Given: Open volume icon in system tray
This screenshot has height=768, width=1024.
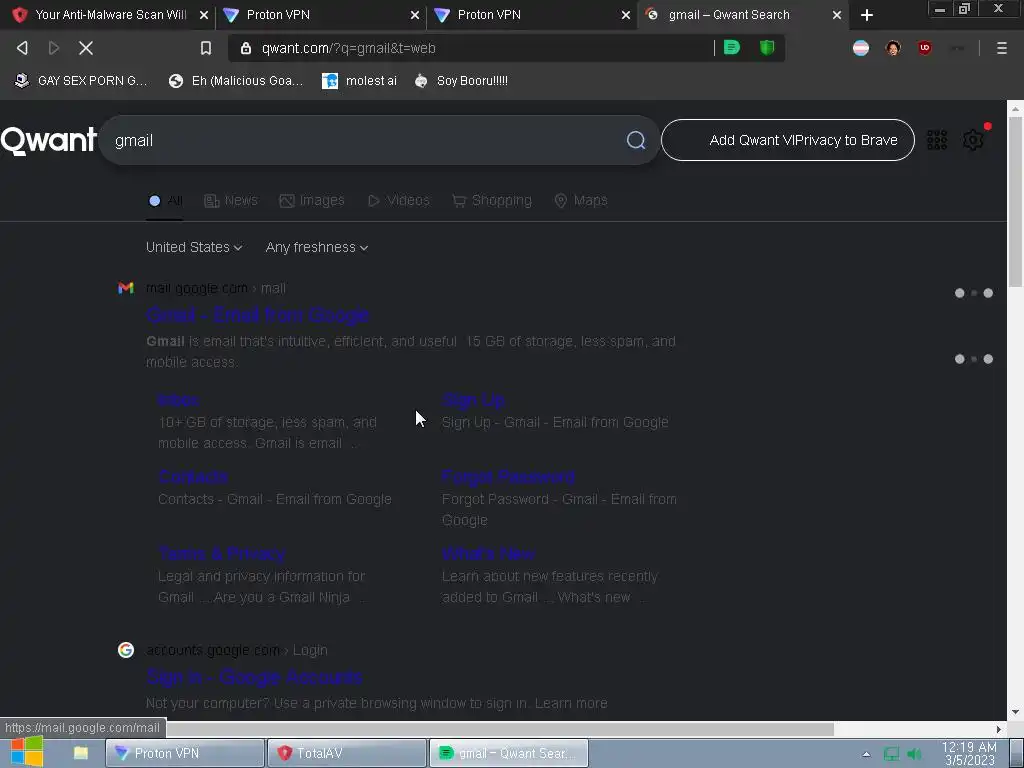Looking at the screenshot, I should click(x=914, y=754).
